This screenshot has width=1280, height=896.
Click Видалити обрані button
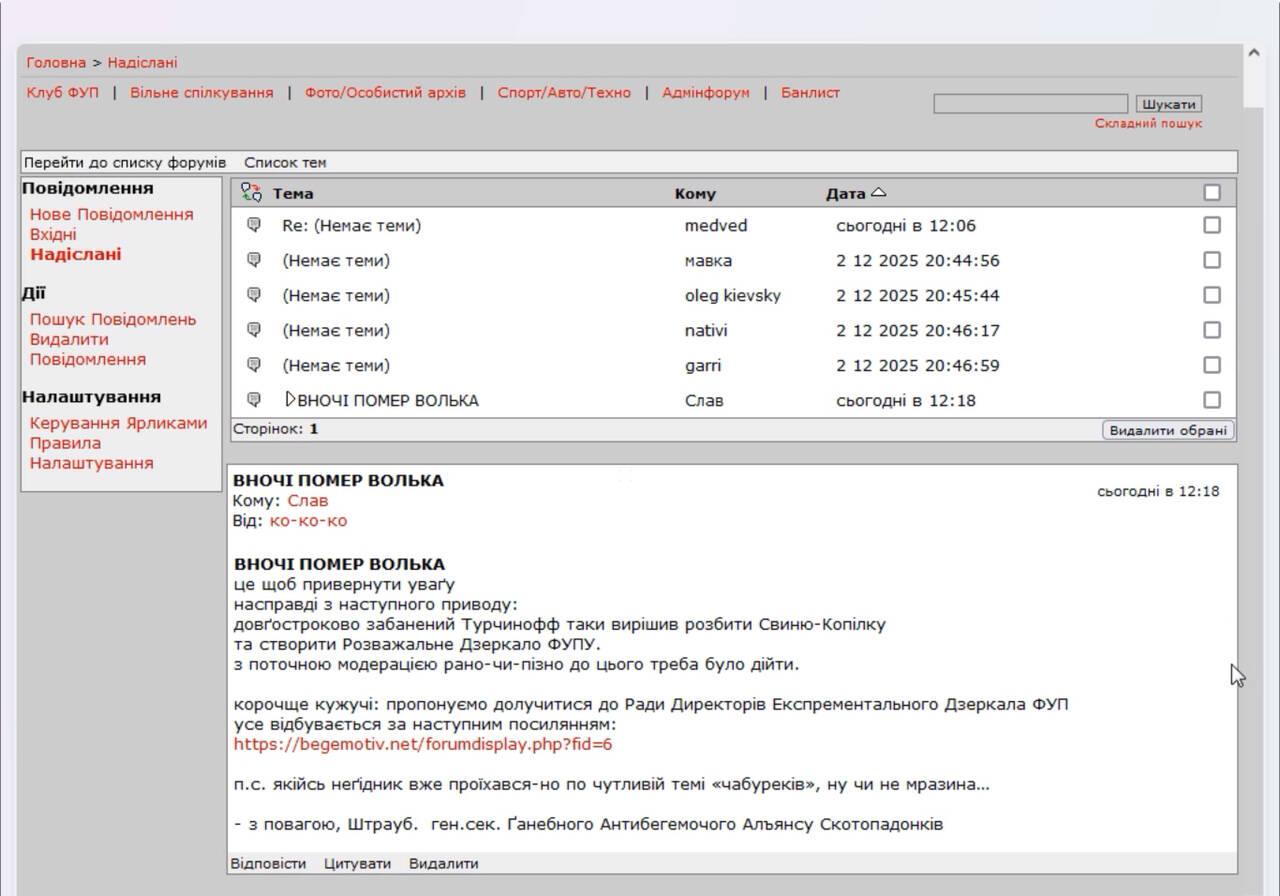point(1168,430)
